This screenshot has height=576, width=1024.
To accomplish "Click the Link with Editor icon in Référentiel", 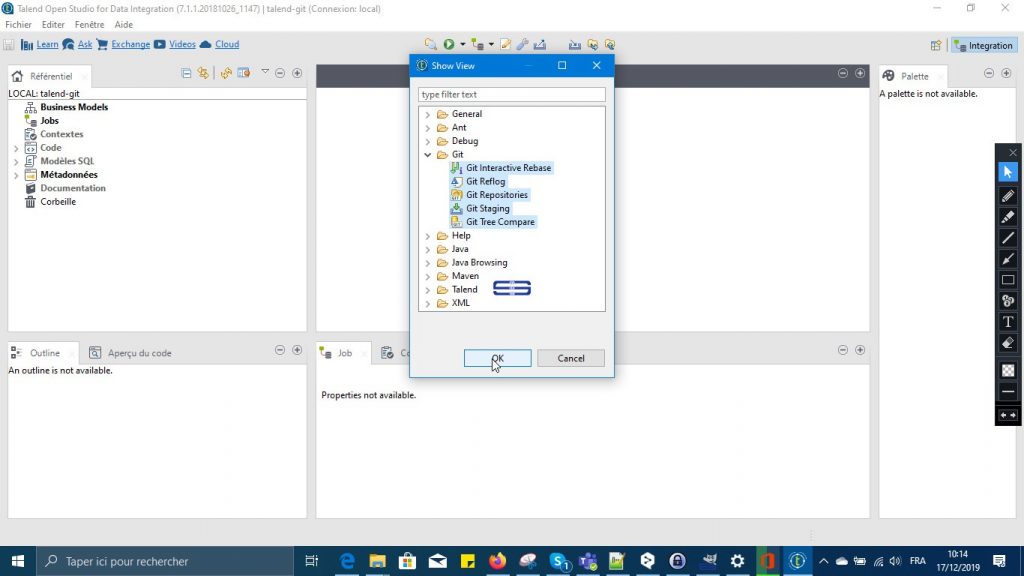I will click(203, 73).
